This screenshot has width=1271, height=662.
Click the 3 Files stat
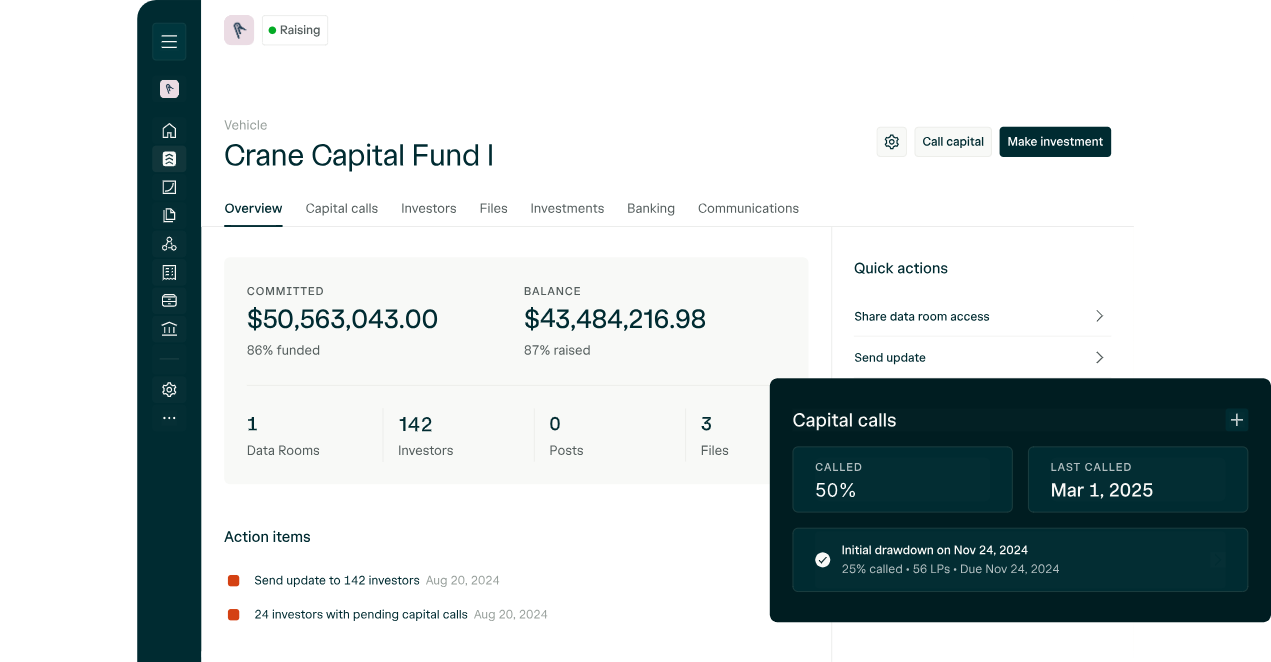pos(714,436)
